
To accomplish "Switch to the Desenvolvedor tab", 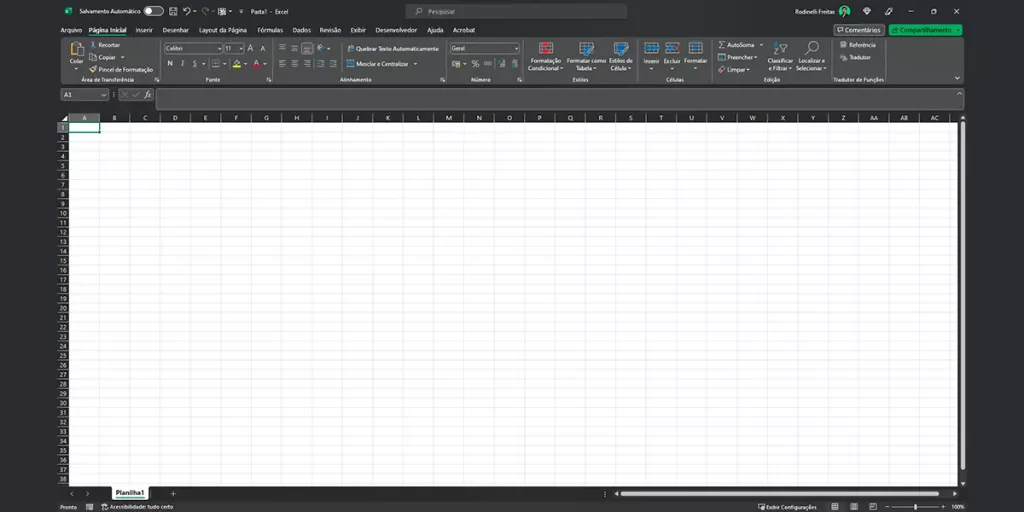I will click(396, 30).
